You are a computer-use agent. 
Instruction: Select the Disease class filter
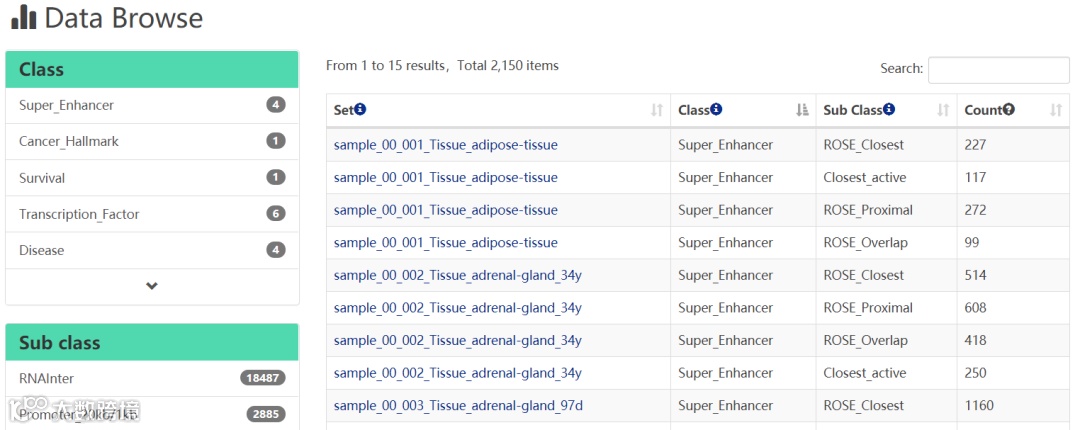41,250
